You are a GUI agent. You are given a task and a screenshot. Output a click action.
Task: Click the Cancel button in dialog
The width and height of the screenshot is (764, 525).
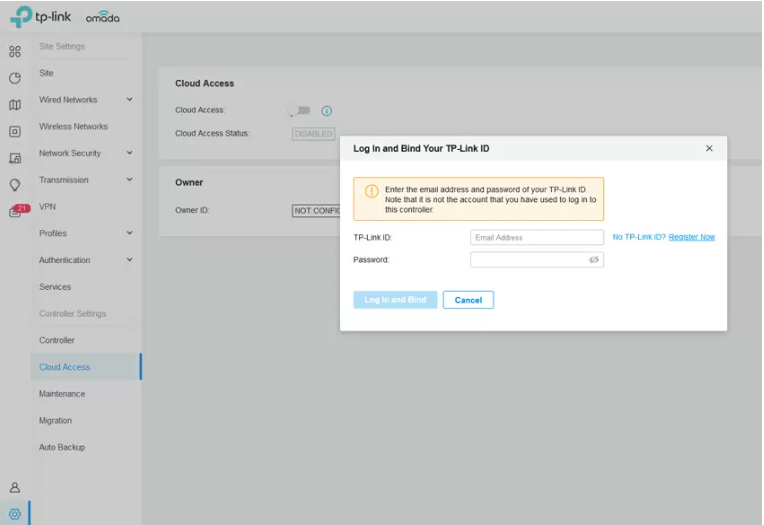(468, 300)
